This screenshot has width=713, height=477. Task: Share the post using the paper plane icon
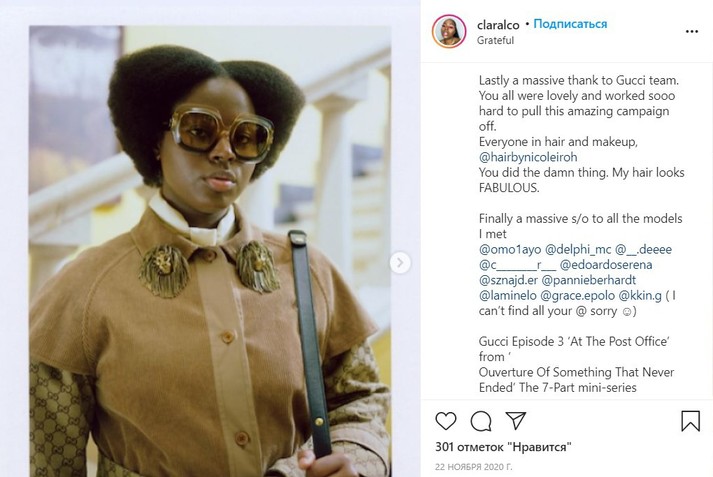515,421
